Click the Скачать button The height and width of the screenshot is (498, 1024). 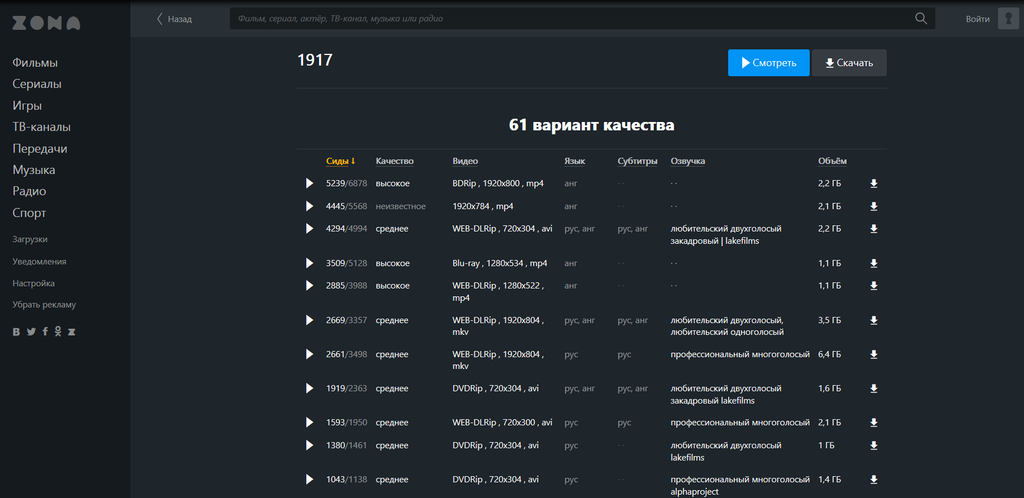coord(849,63)
